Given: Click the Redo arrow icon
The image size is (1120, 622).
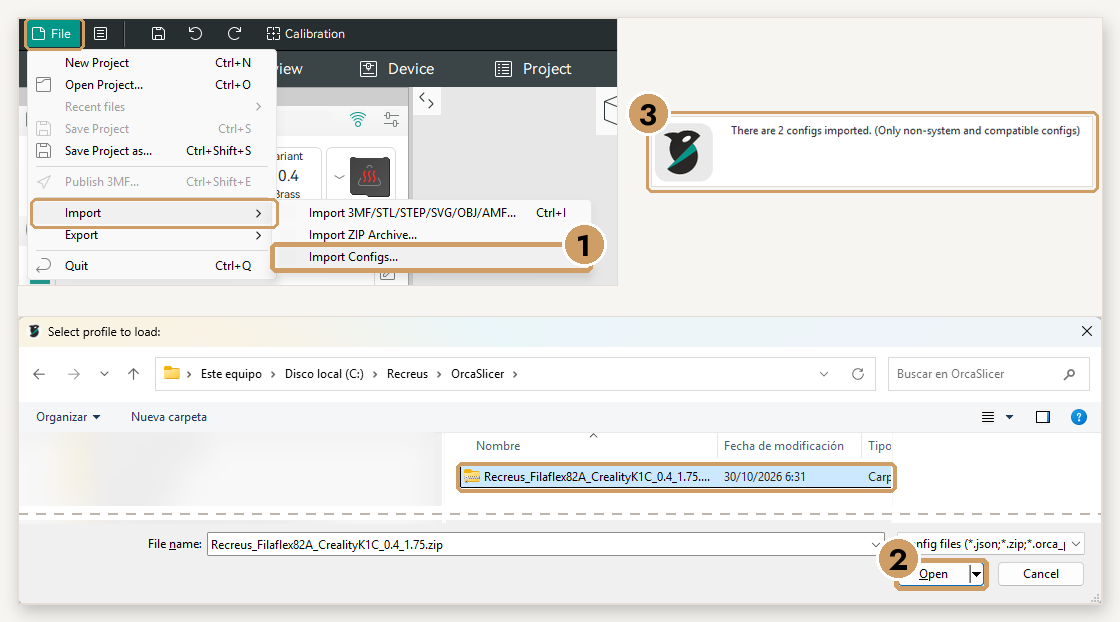Looking at the screenshot, I should (x=234, y=34).
